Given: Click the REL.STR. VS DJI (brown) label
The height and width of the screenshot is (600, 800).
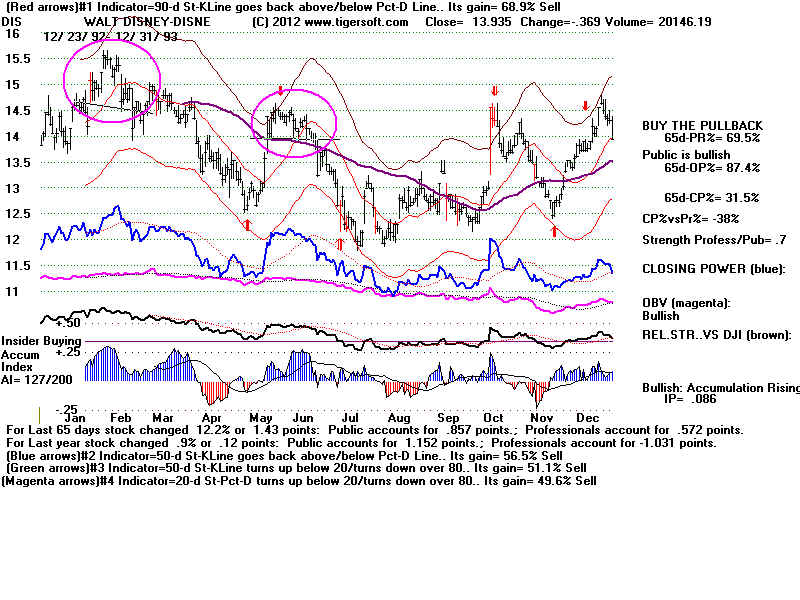Looking at the screenshot, I should tap(716, 335).
